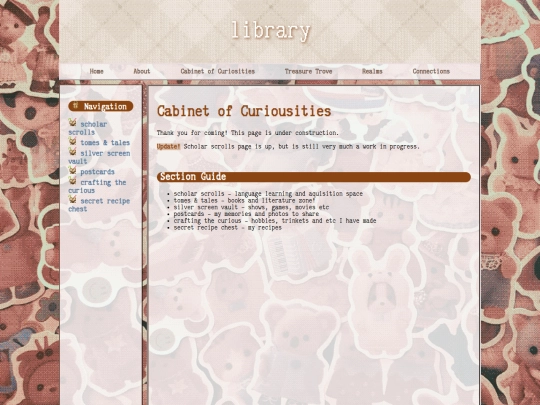Click the scholar scrolls sidebar link
This screenshot has height=405, width=540.
88,128
